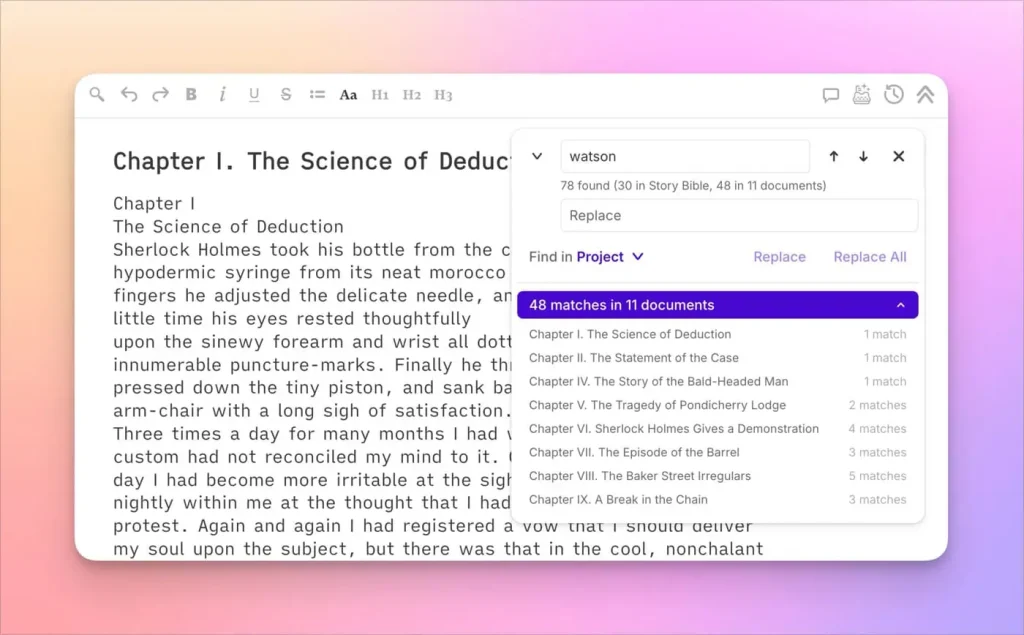
Task: Click the redo arrow
Action: (160, 94)
